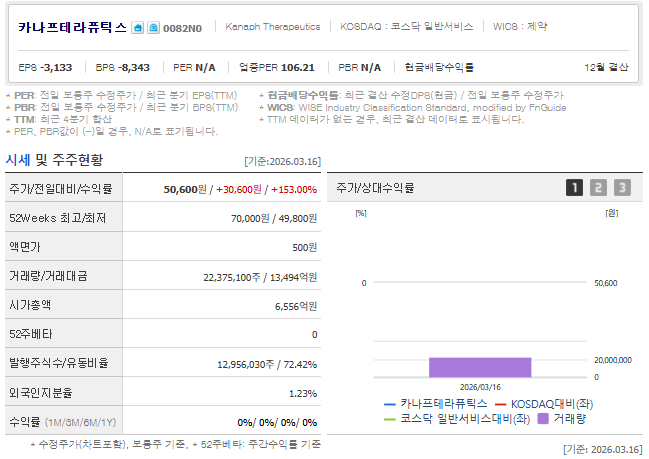Click the PBR N/A value

359,67
